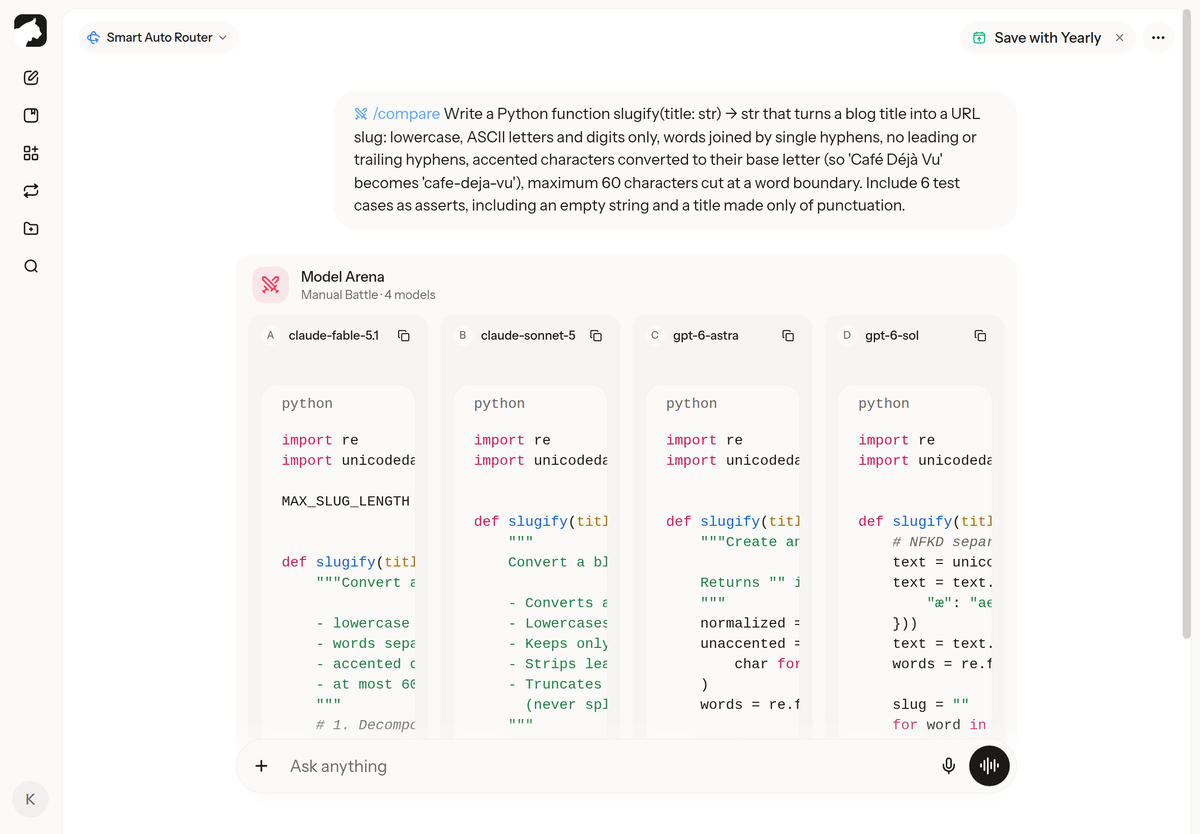This screenshot has height=834, width=1200.
Task: Click the python label in claude-fable-5.1's code block
Action: (307, 404)
